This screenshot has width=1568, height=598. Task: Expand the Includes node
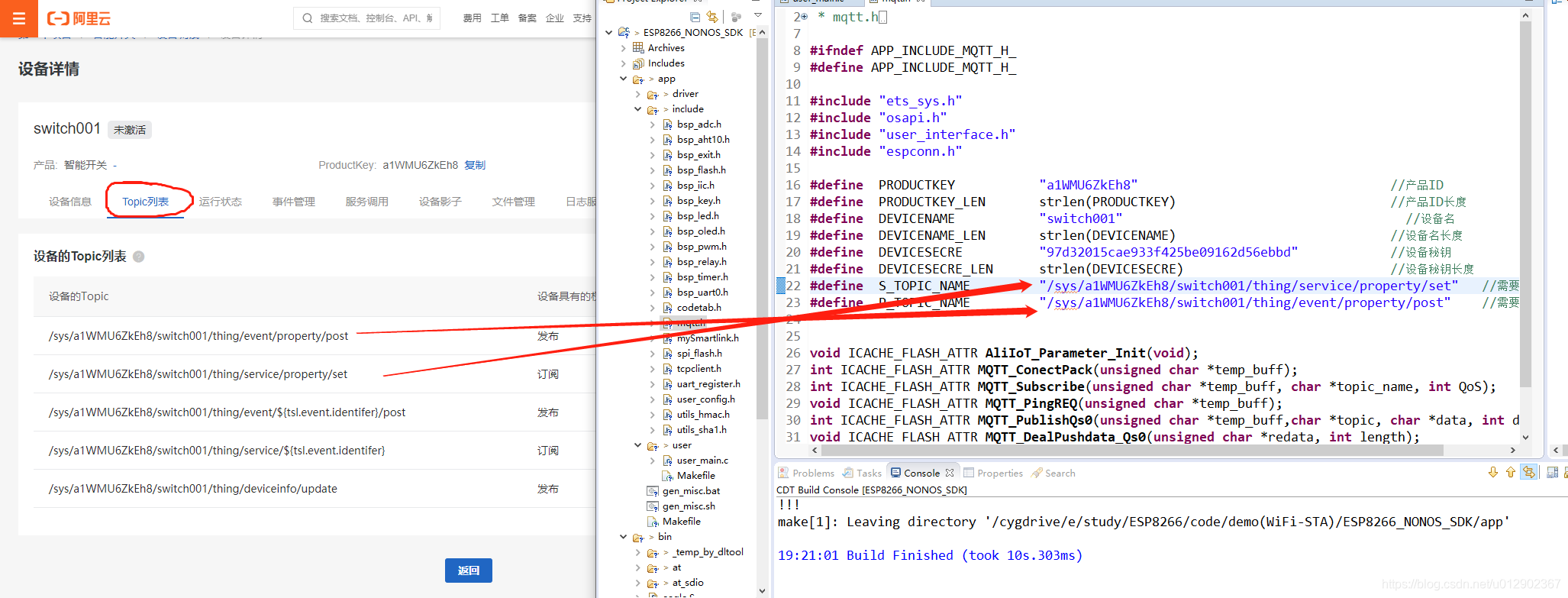[623, 63]
